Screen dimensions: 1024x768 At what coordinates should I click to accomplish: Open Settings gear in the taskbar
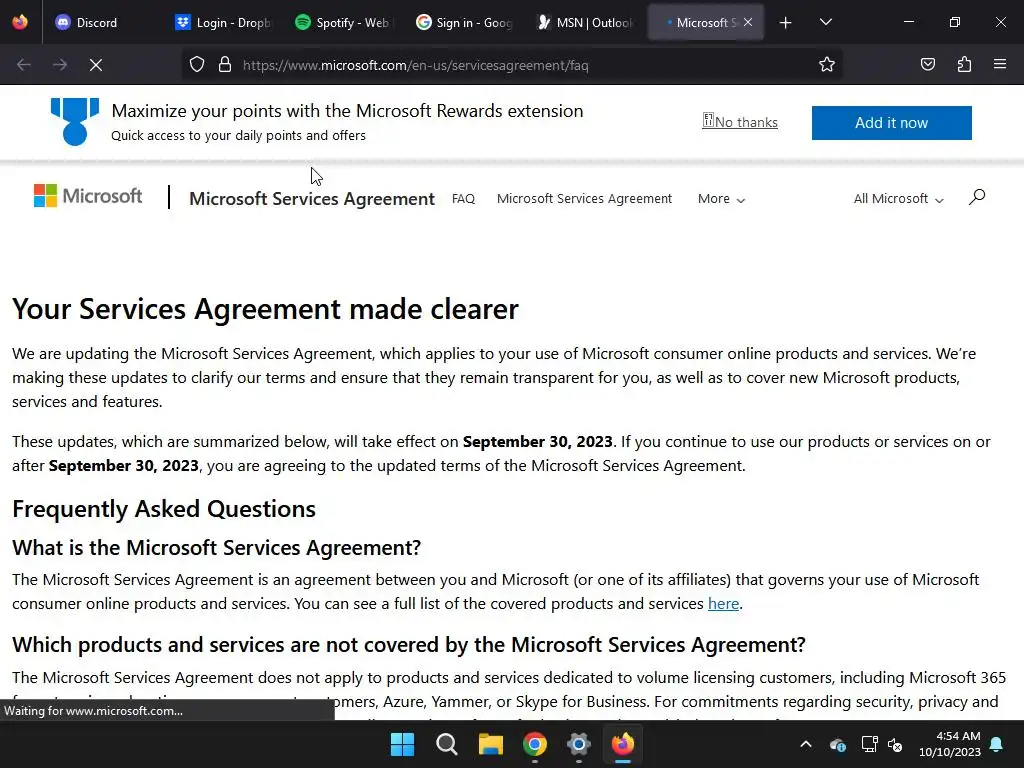click(x=579, y=744)
